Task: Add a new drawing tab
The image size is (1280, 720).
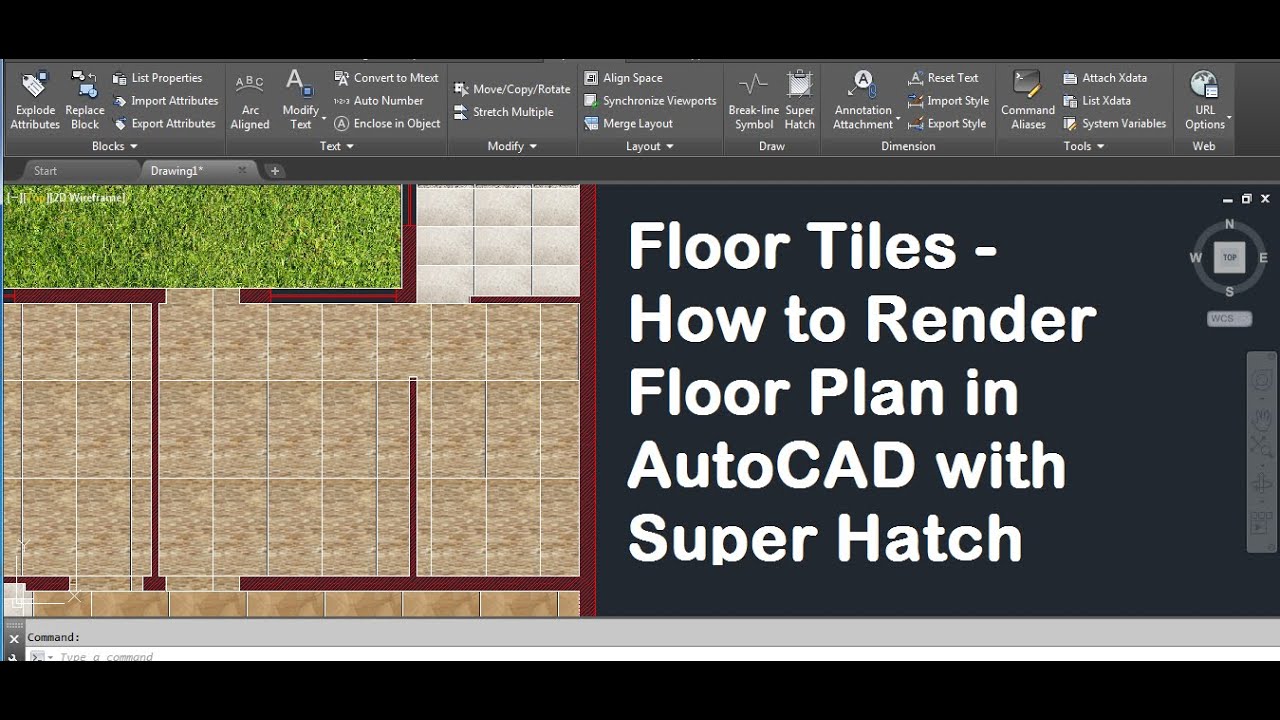Action: click(x=275, y=171)
